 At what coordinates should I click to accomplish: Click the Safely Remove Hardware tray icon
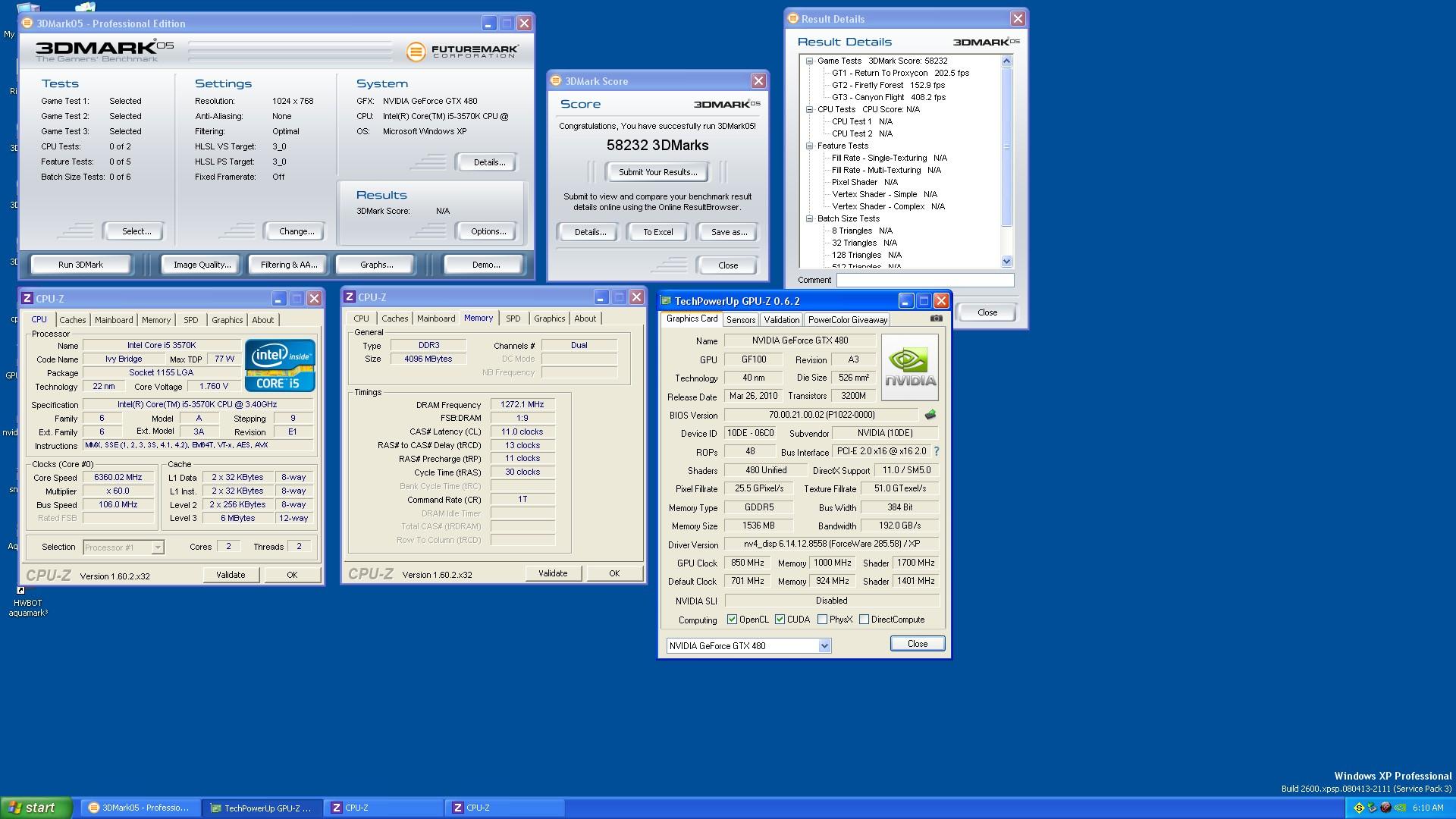(1372, 808)
